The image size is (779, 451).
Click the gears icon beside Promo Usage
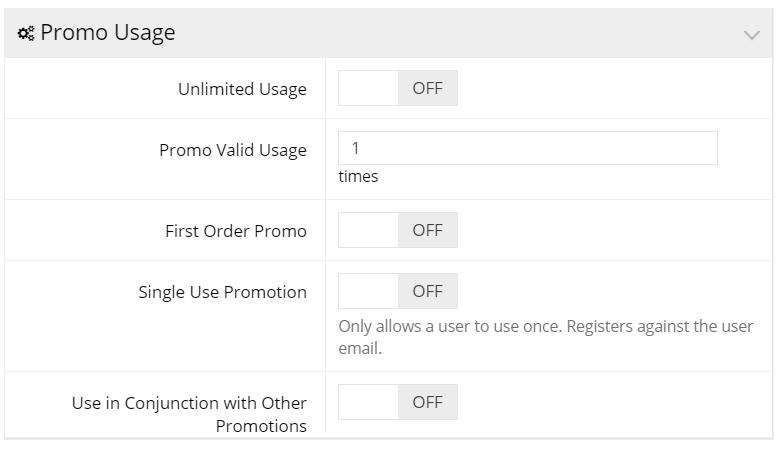tap(26, 33)
